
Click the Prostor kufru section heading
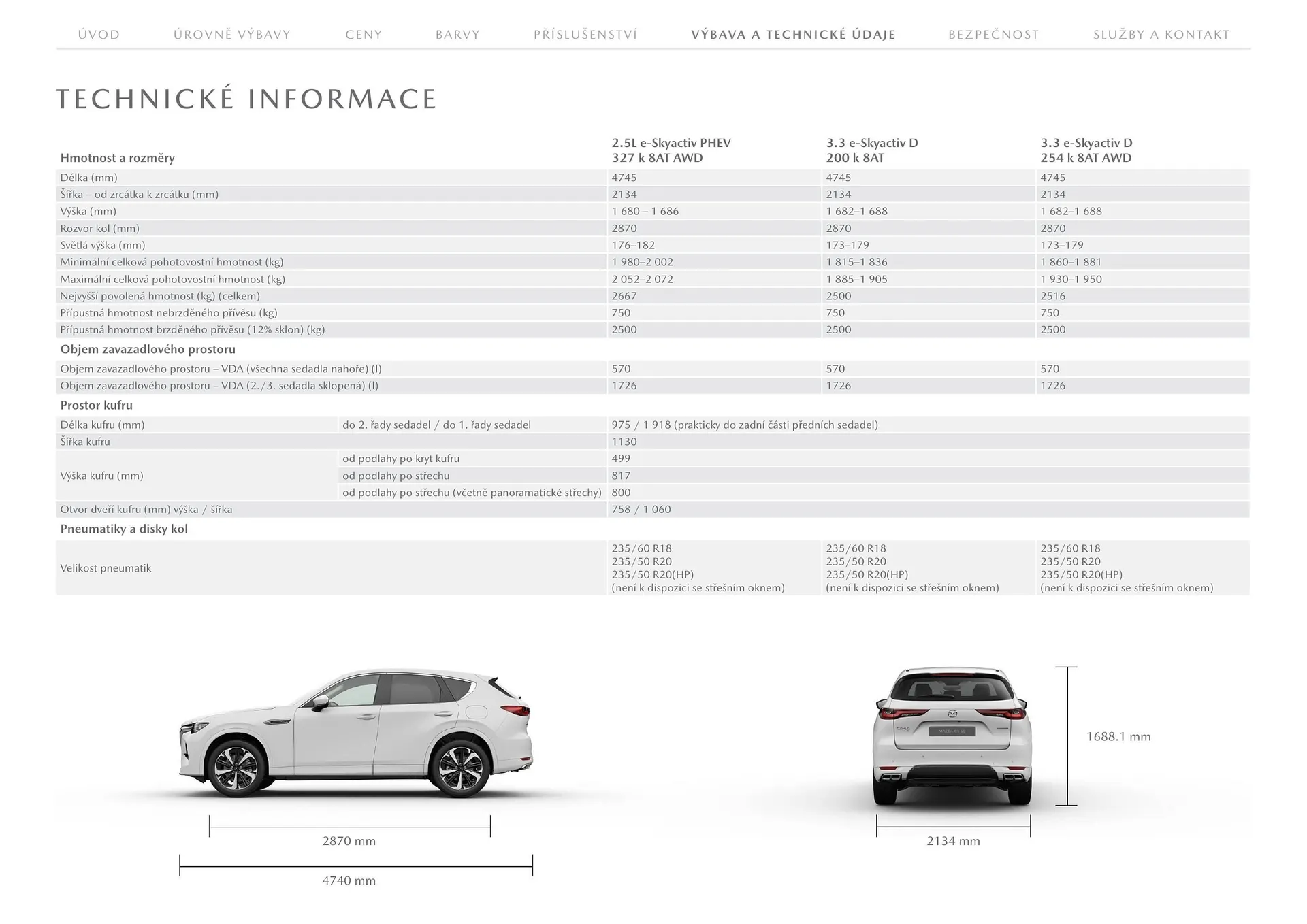coord(96,405)
